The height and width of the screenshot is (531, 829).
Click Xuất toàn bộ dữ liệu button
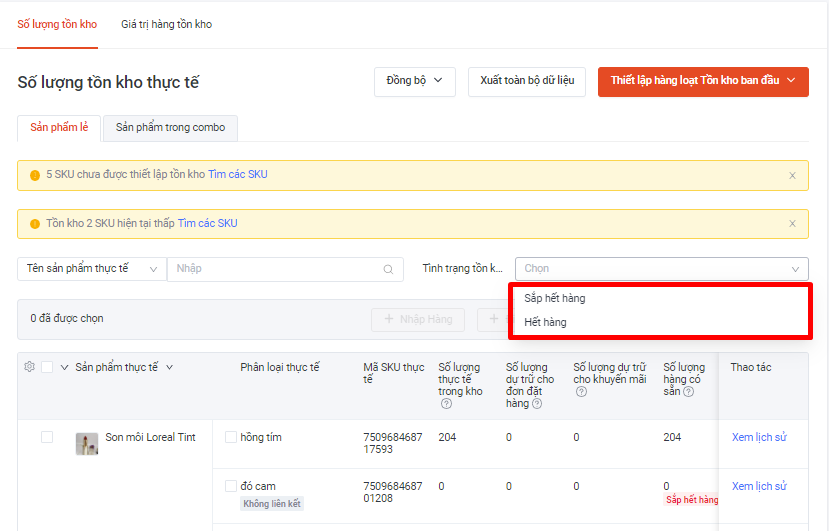click(x=527, y=81)
